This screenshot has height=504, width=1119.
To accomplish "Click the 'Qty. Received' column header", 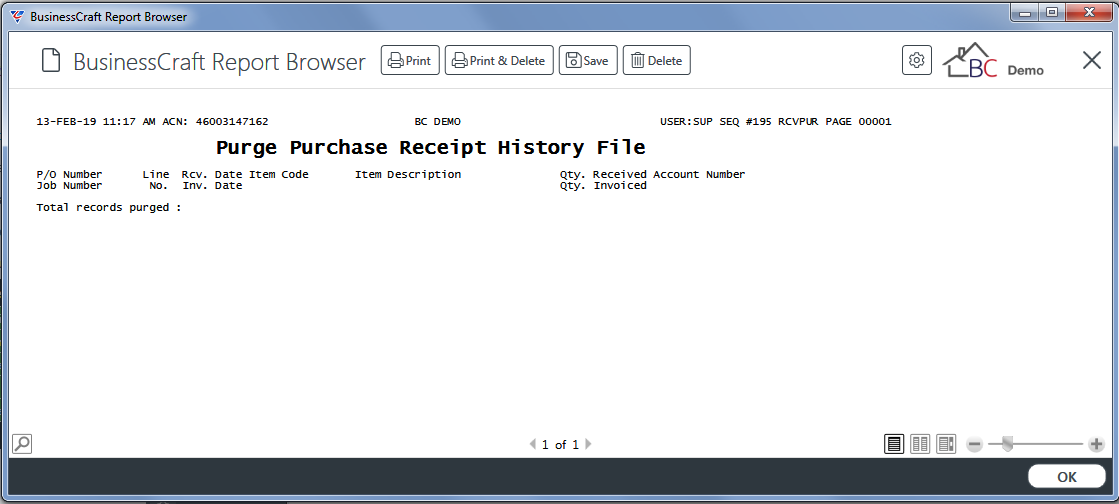I will (604, 174).
